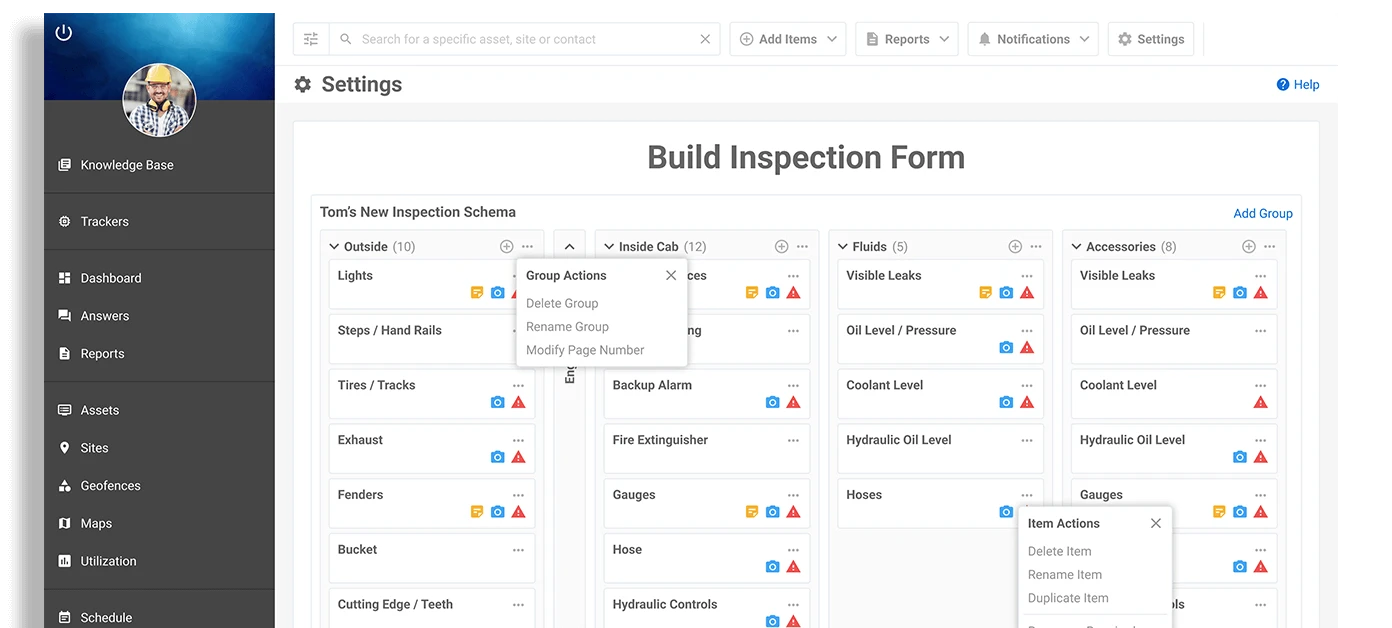Open the Reports dropdown in the top bar
Viewport: 1392px width, 628px height.
coord(906,38)
